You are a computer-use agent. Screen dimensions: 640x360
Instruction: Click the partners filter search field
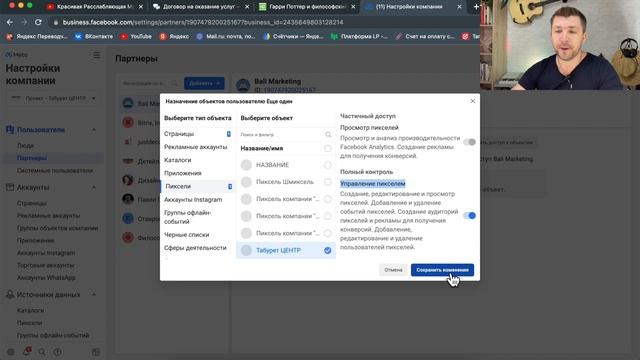click(149, 83)
